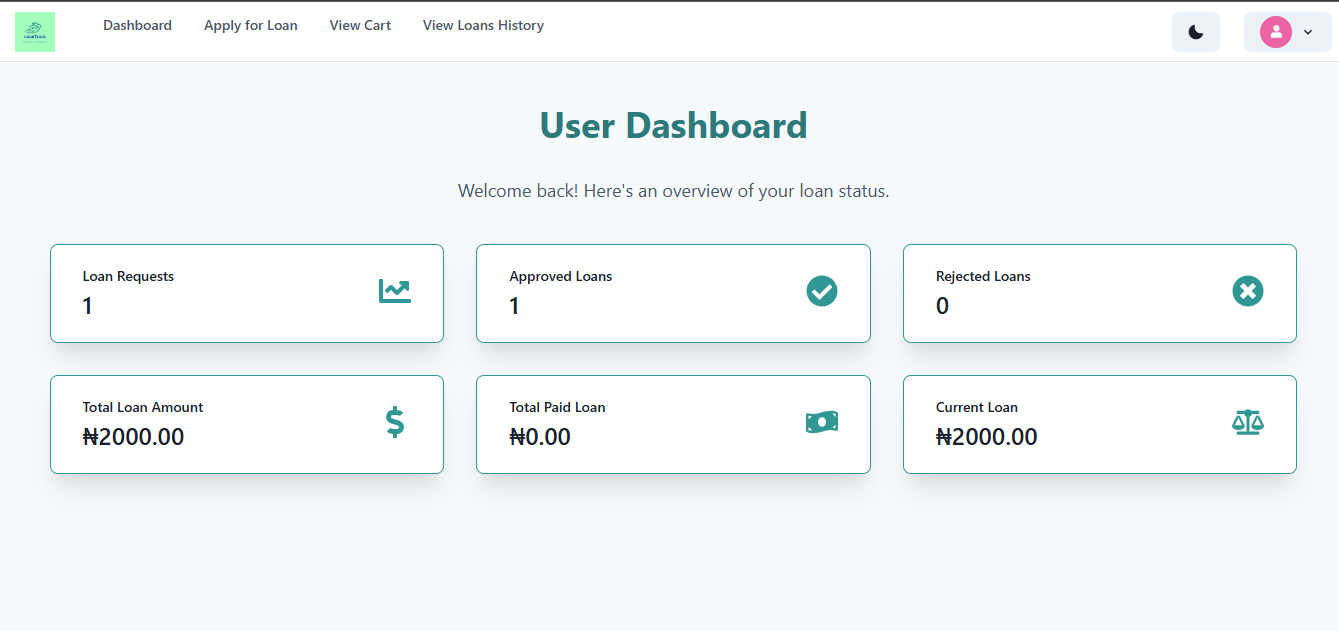Toggle dark mode using the moon button
Image resolution: width=1339 pixels, height=631 pixels.
click(x=1196, y=31)
